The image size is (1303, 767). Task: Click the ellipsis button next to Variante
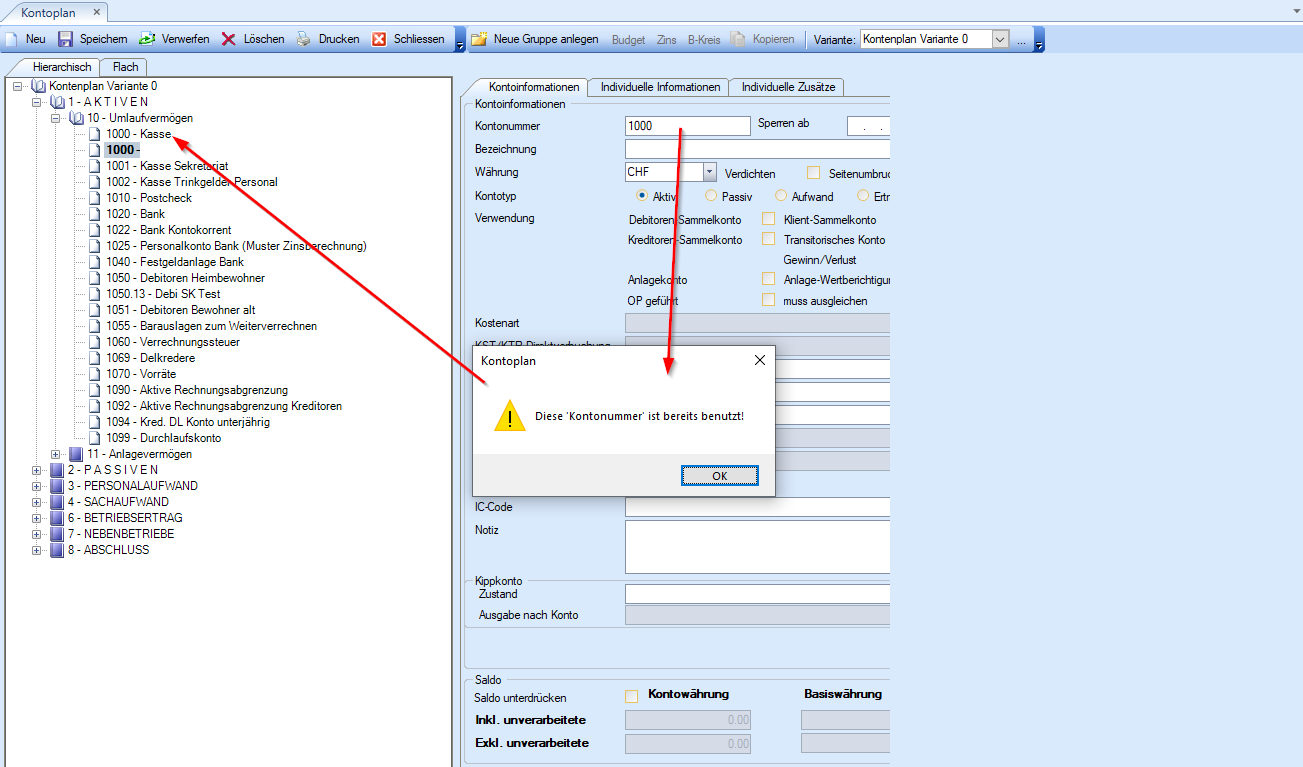tap(1021, 39)
